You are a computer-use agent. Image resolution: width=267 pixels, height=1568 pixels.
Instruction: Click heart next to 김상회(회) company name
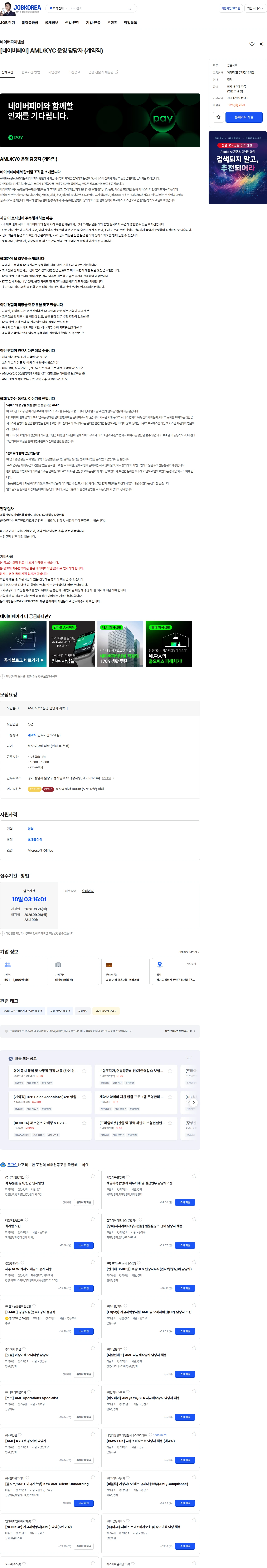tap(23, 1263)
